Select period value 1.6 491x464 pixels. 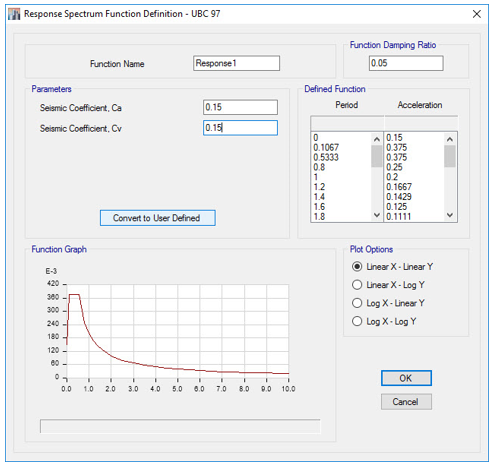(x=319, y=207)
